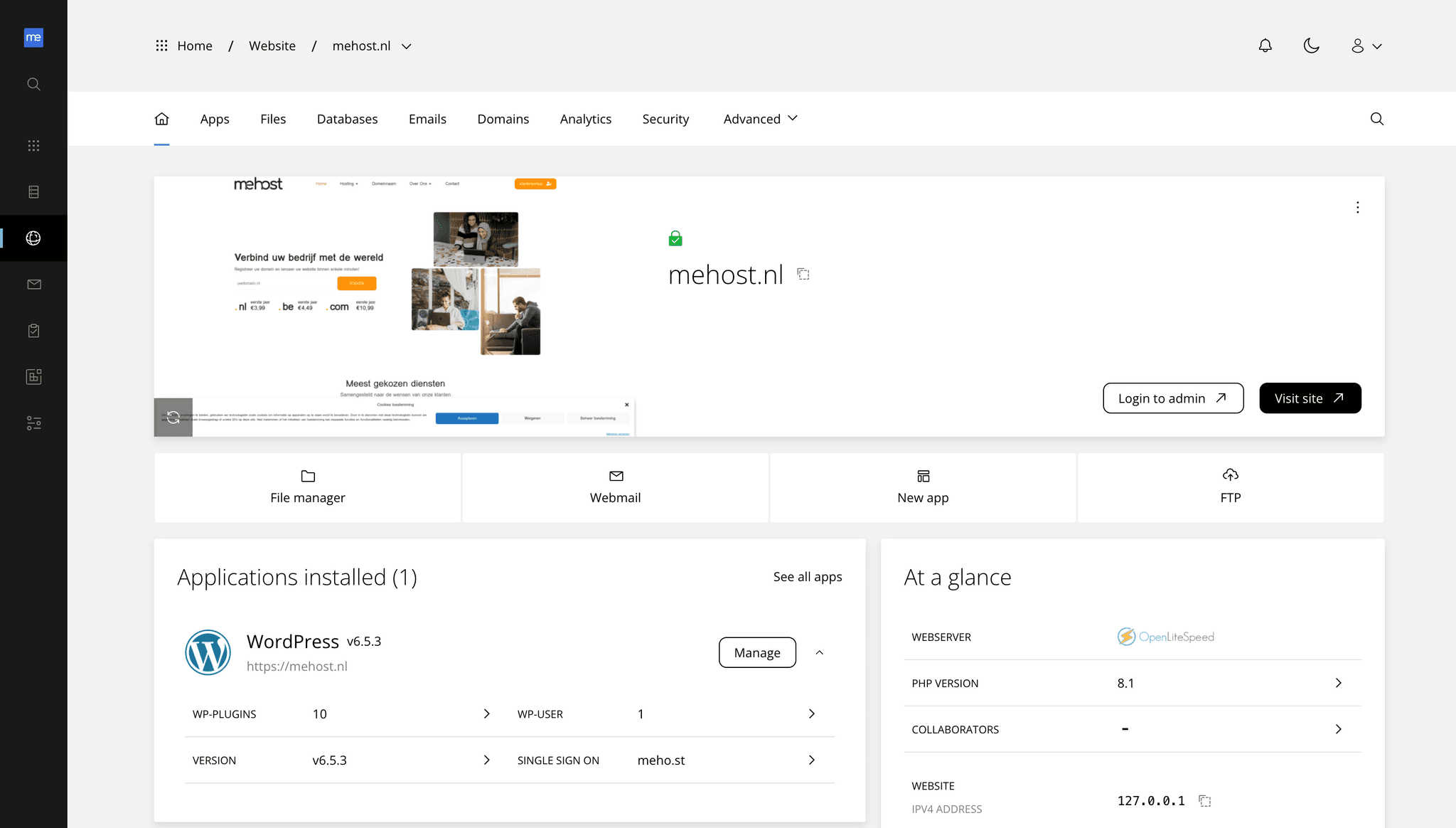Click the globe/world icon in left sidebar
This screenshot has width=1456, height=828.
(33, 238)
